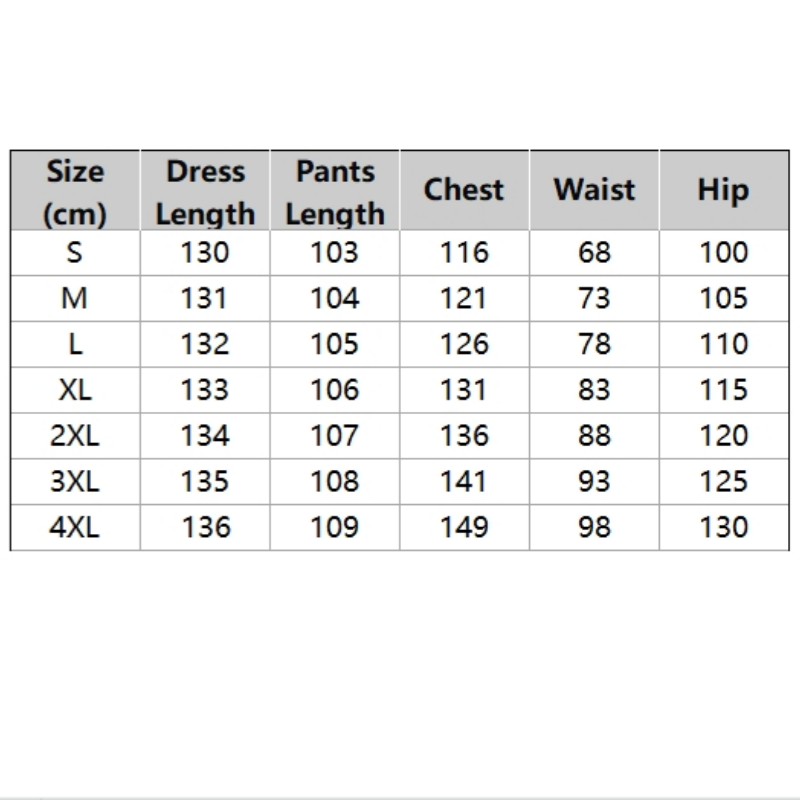Select the Hip column header
This screenshot has width=800, height=800.
(x=723, y=190)
